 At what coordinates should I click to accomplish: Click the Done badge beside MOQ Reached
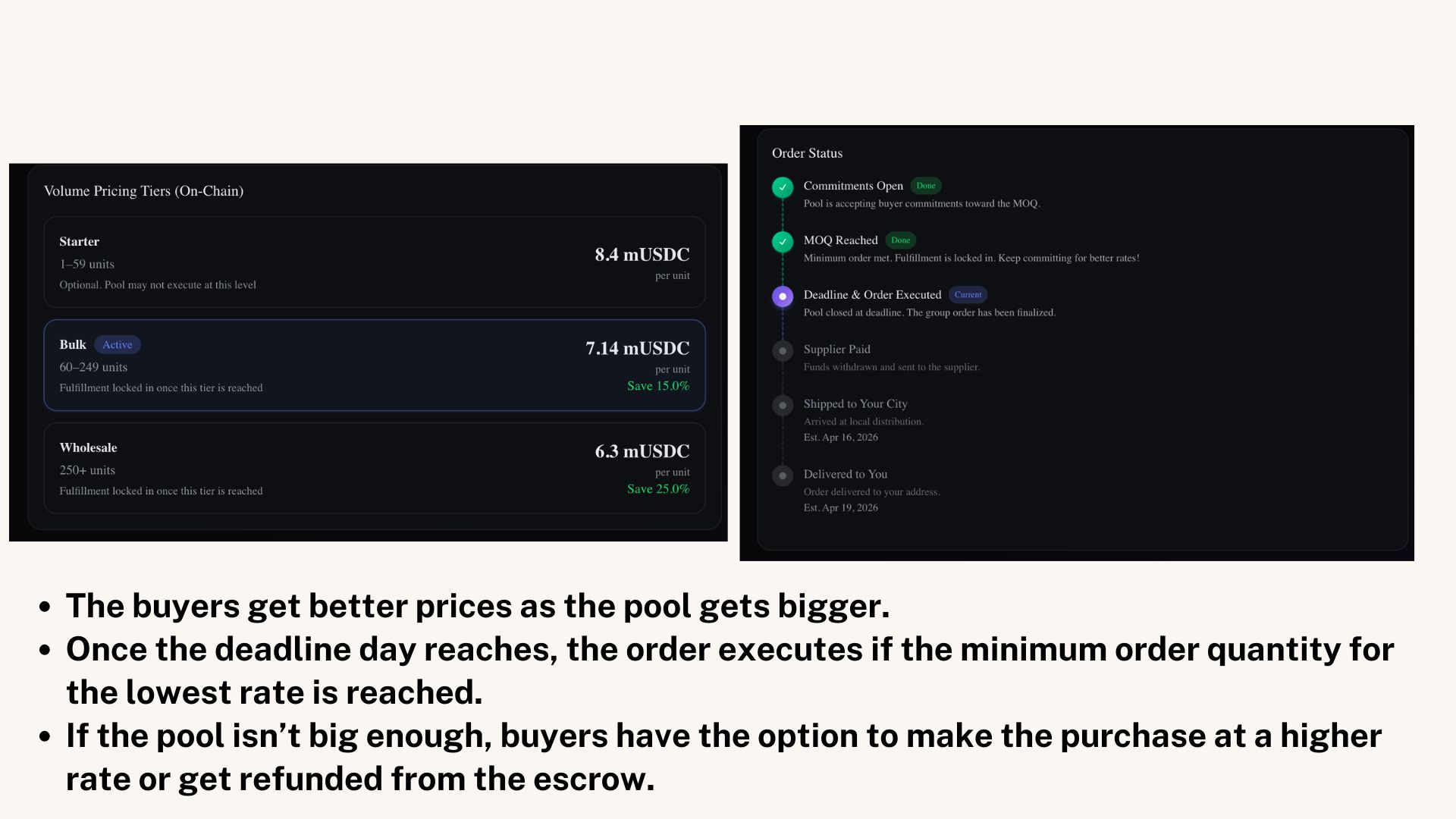(x=900, y=240)
